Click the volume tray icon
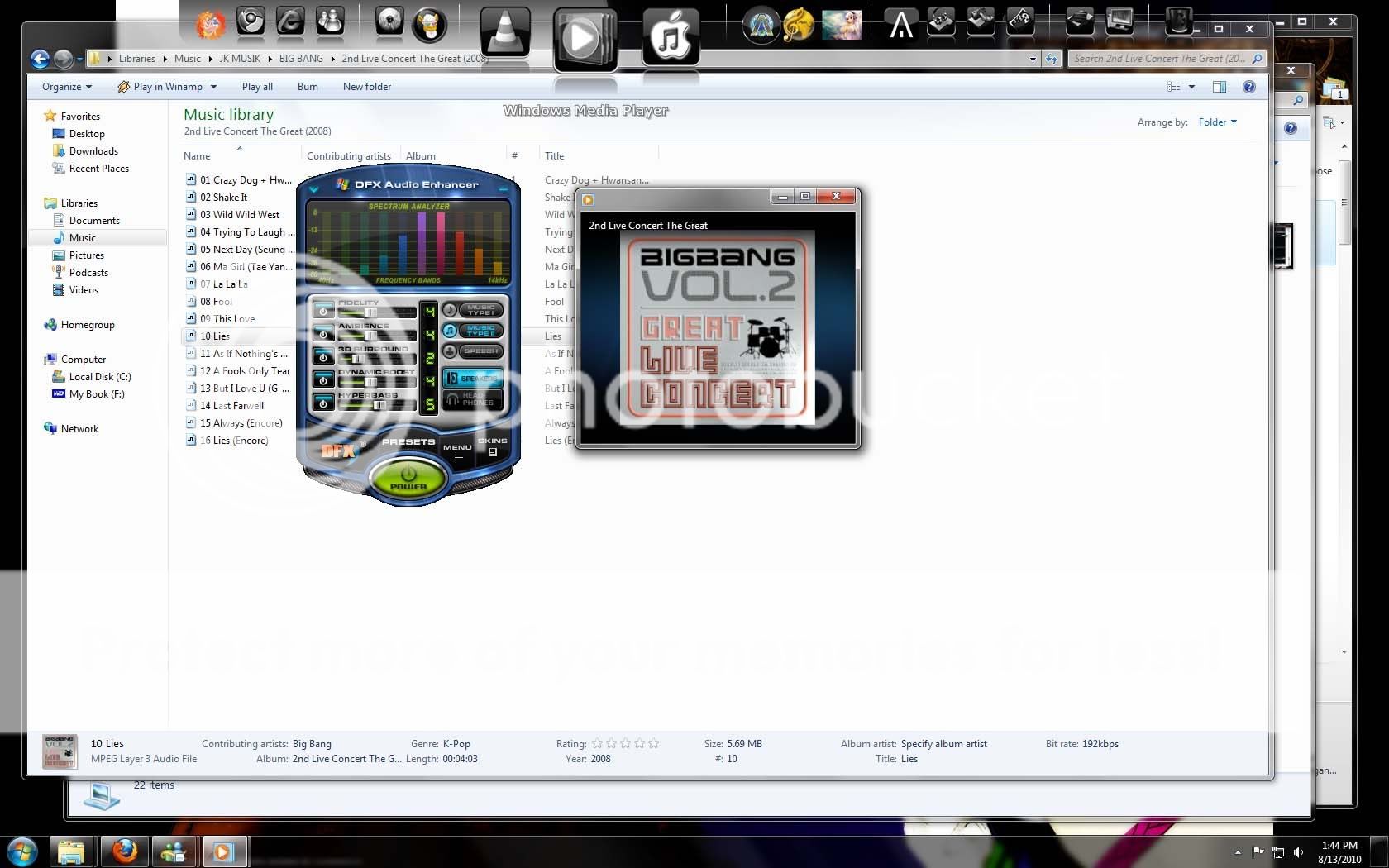The image size is (1389, 868). tap(1298, 852)
